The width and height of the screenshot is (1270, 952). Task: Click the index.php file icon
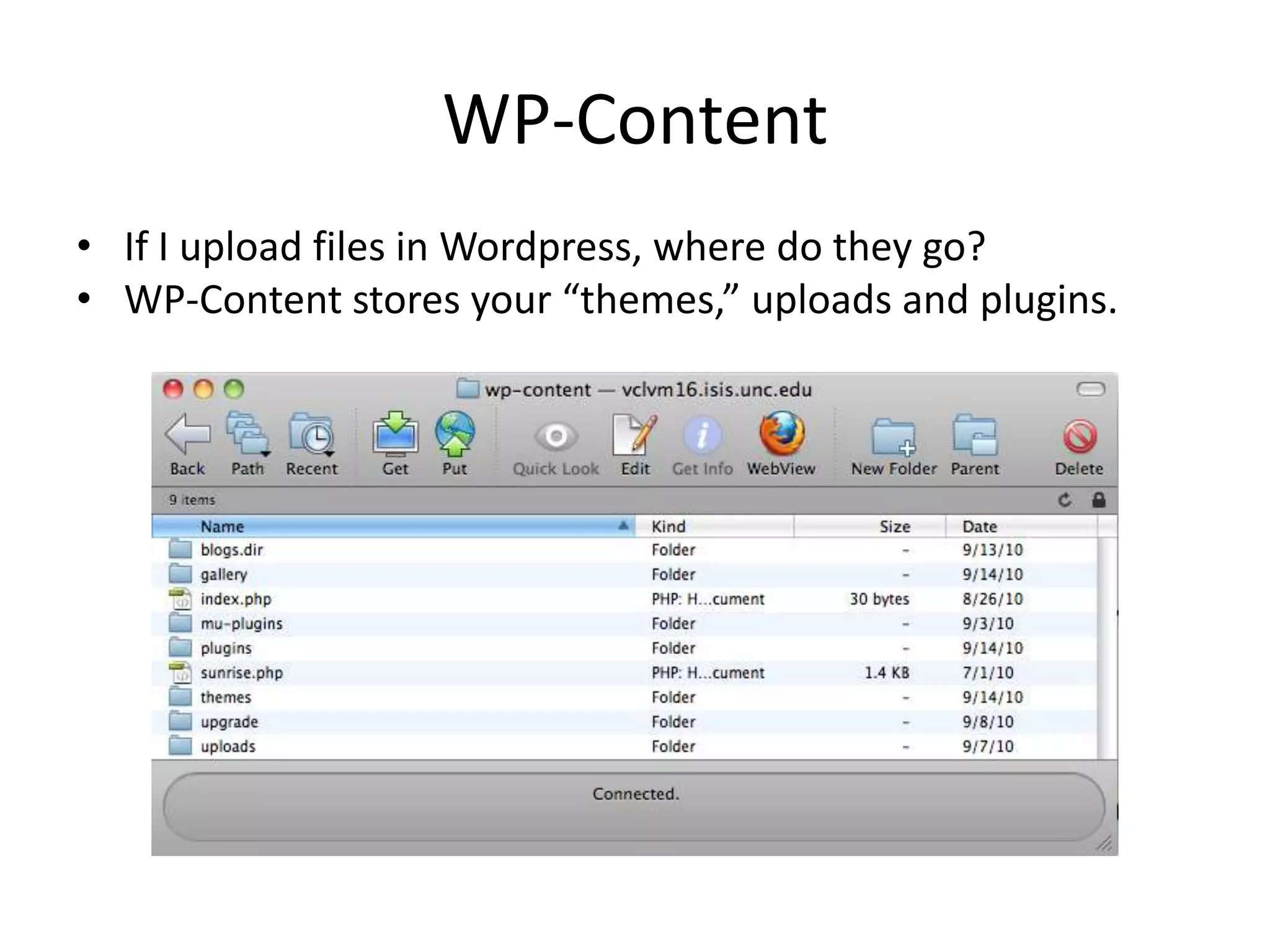180,599
